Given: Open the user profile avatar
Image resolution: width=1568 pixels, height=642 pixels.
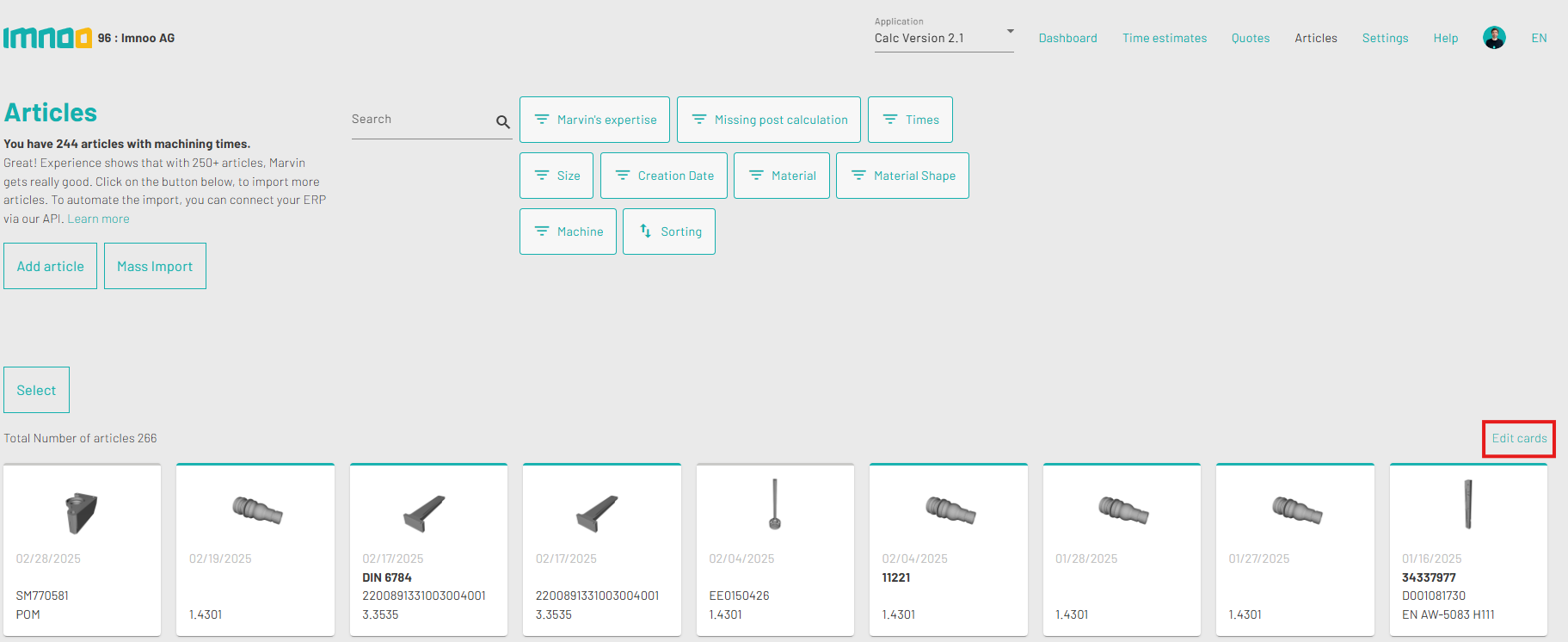Looking at the screenshot, I should [1494, 38].
